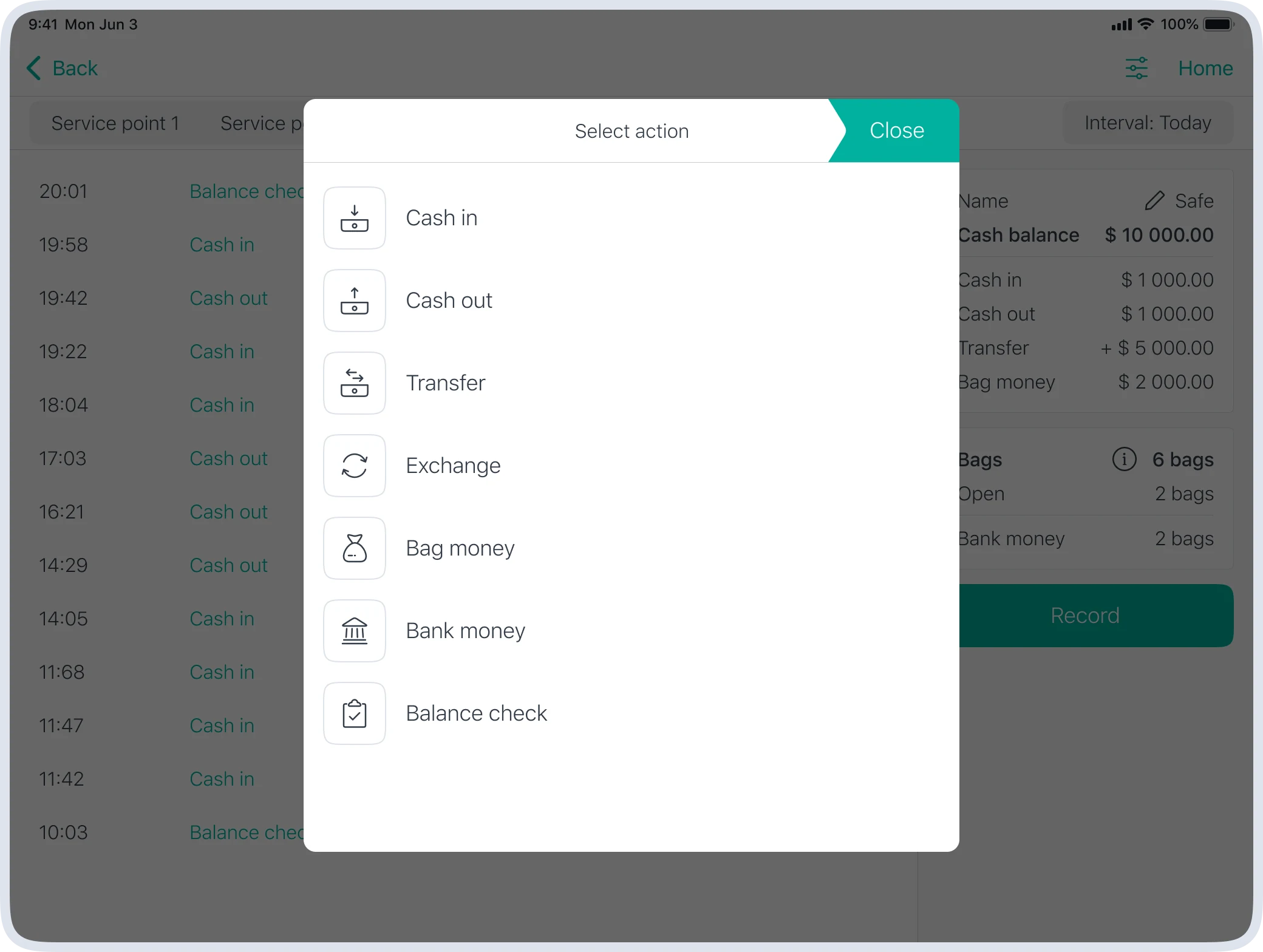The height and width of the screenshot is (952, 1263).
Task: Choose the Cash out label in dialog
Action: [449, 301]
